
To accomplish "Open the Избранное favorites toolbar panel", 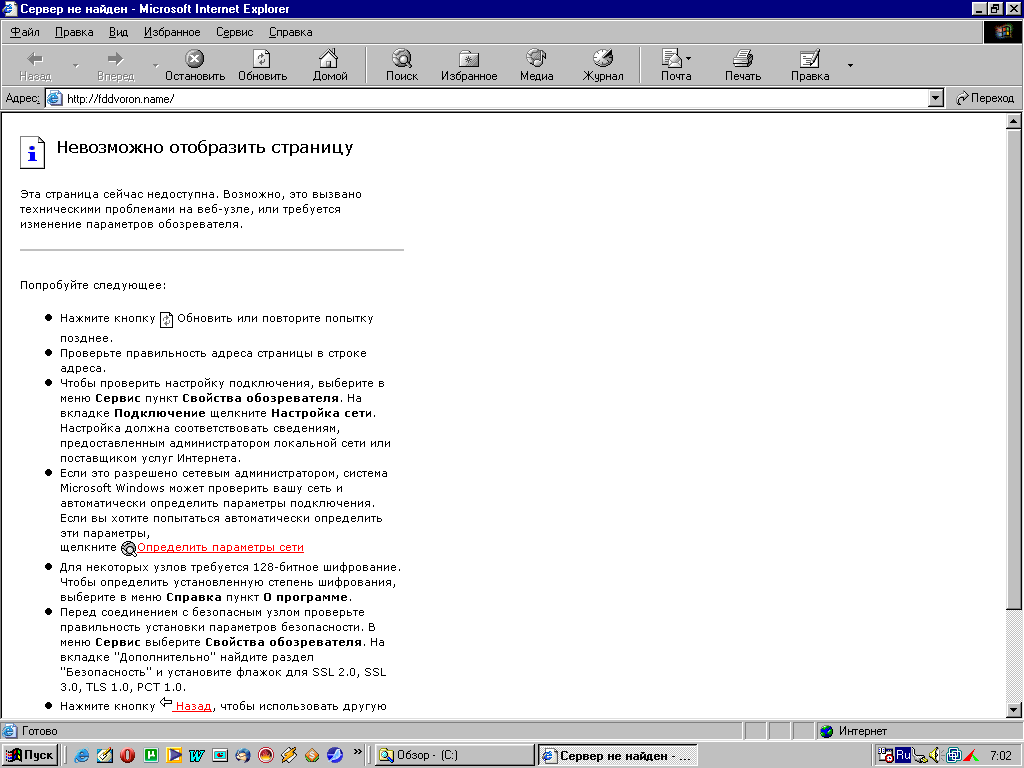I will tap(468, 66).
